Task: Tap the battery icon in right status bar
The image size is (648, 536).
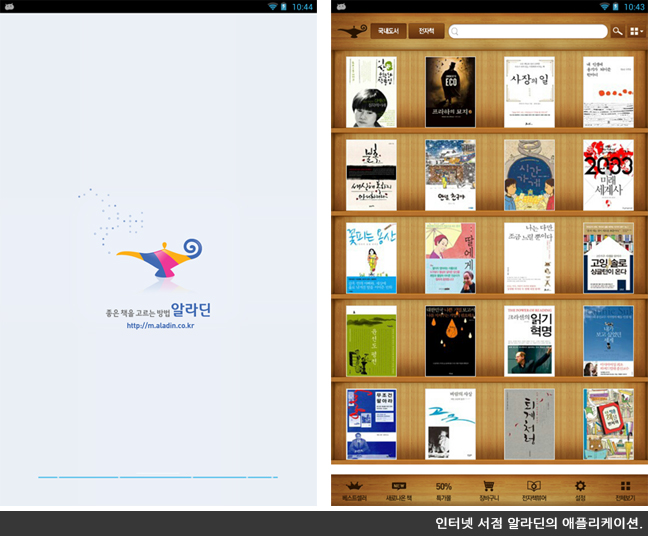Action: [x=616, y=6]
